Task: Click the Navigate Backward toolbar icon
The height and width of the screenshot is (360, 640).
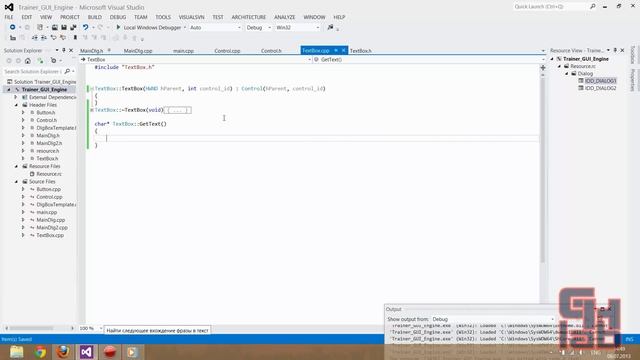Action: coord(12,27)
